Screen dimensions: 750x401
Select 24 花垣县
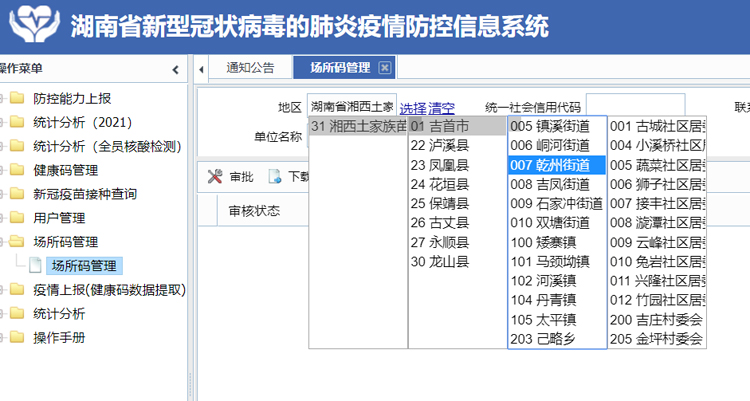tap(458, 184)
